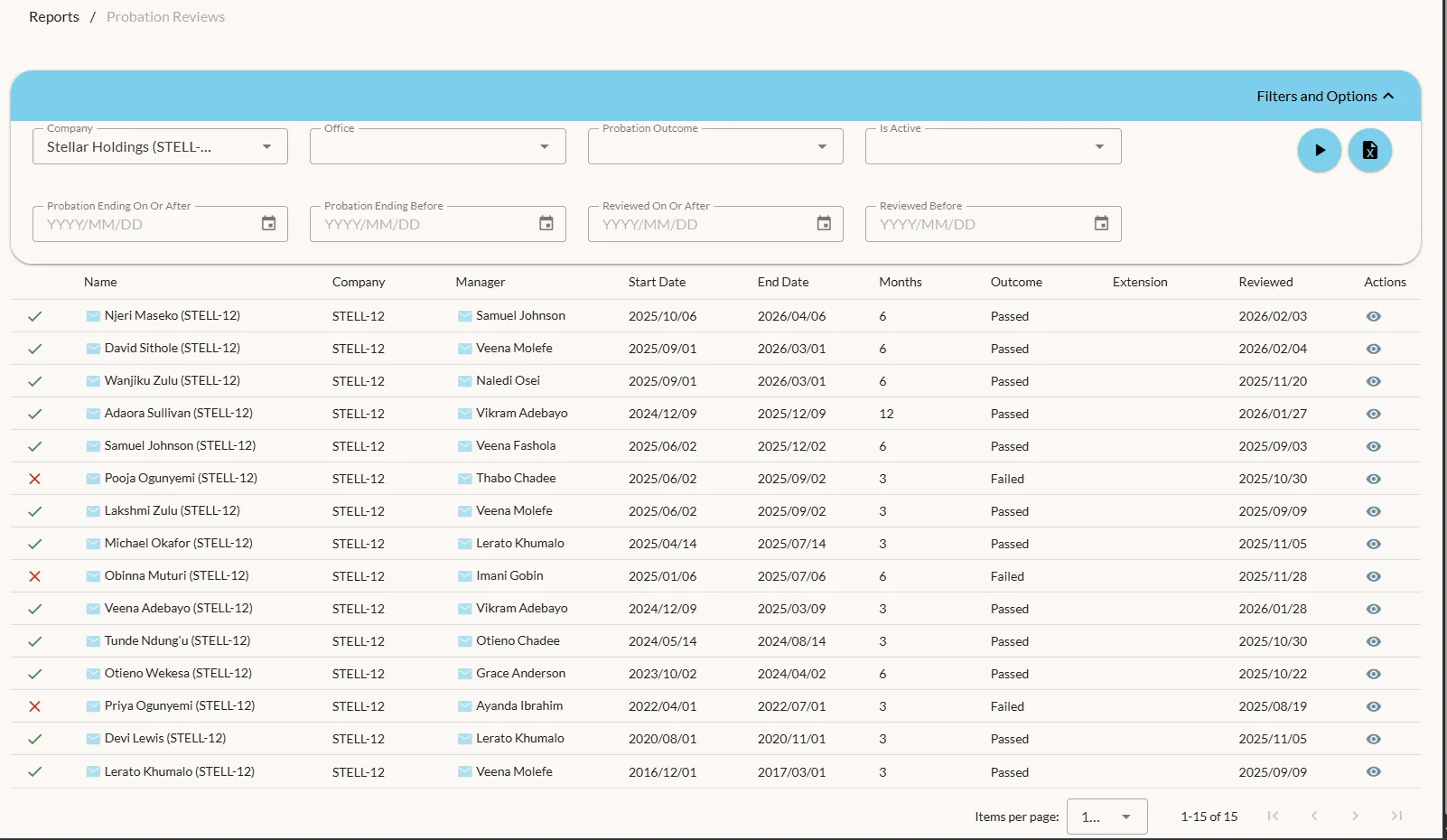
Task: Open calendar for Reviewed Before
Action: tap(1101, 223)
